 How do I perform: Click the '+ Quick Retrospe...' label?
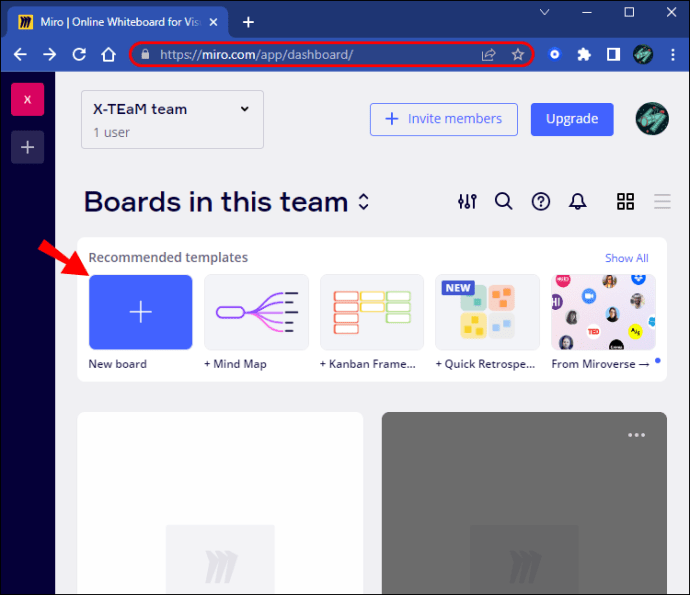click(485, 364)
